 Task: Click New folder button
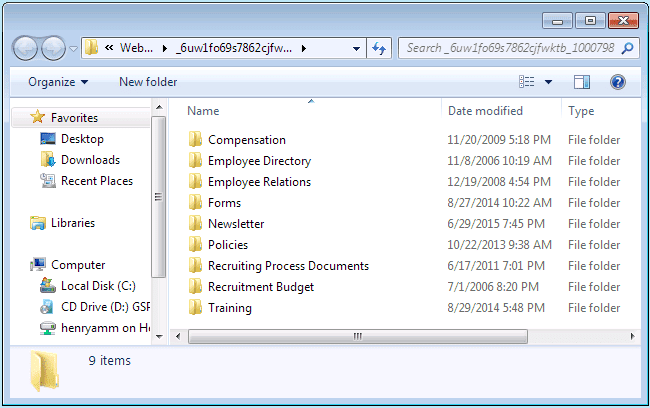click(x=148, y=82)
